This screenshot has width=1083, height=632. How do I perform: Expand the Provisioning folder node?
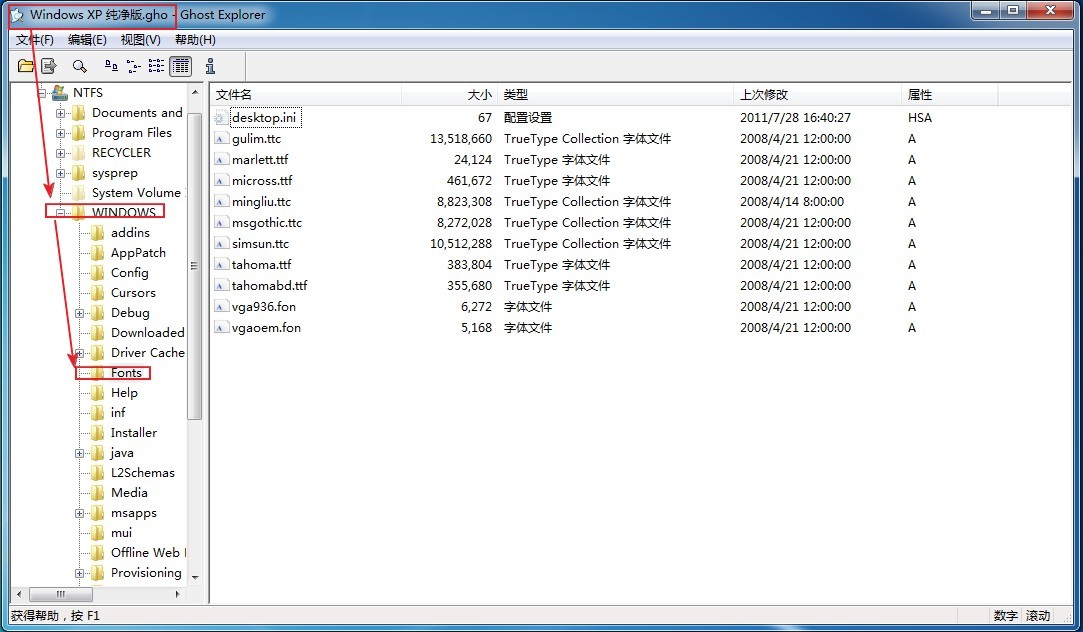pyautogui.click(x=79, y=574)
